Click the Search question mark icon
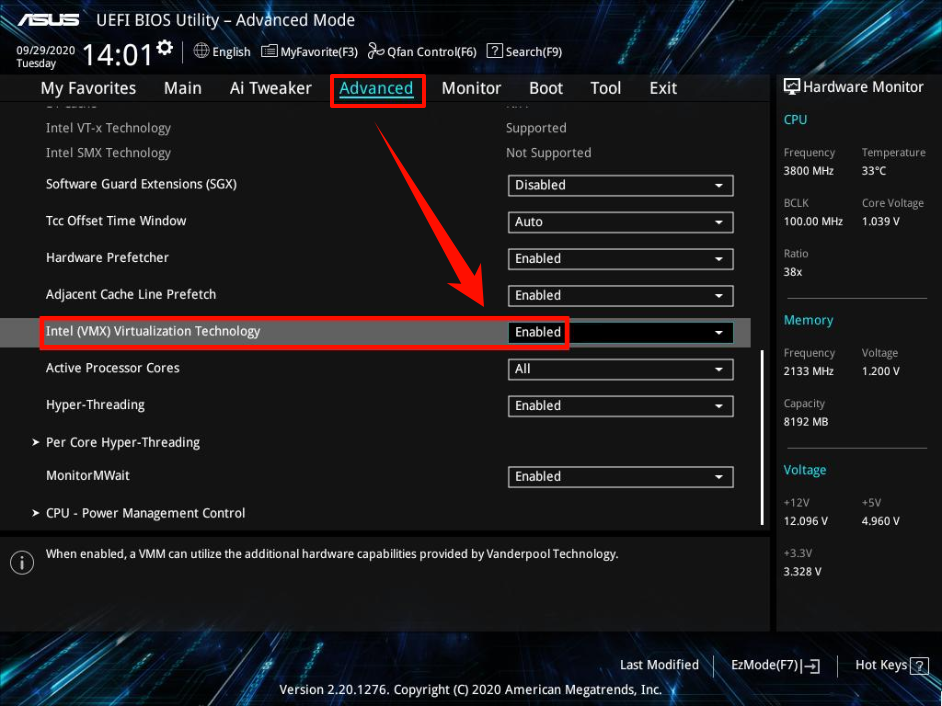The image size is (942, 706). pyautogui.click(x=494, y=51)
